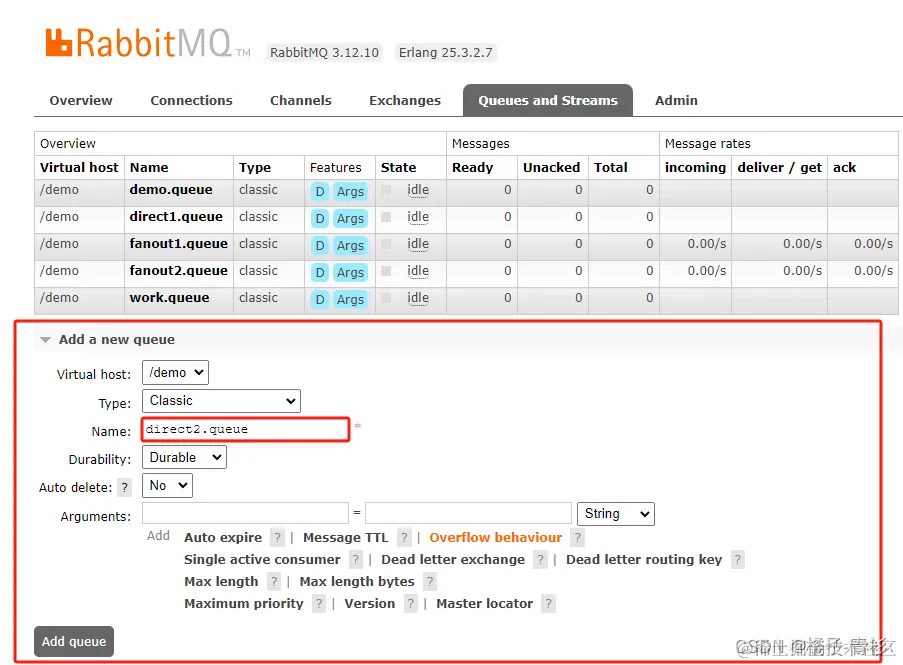Image resolution: width=903 pixels, height=665 pixels.
Task: Collapse the Add a new queue section
Action: (45, 340)
